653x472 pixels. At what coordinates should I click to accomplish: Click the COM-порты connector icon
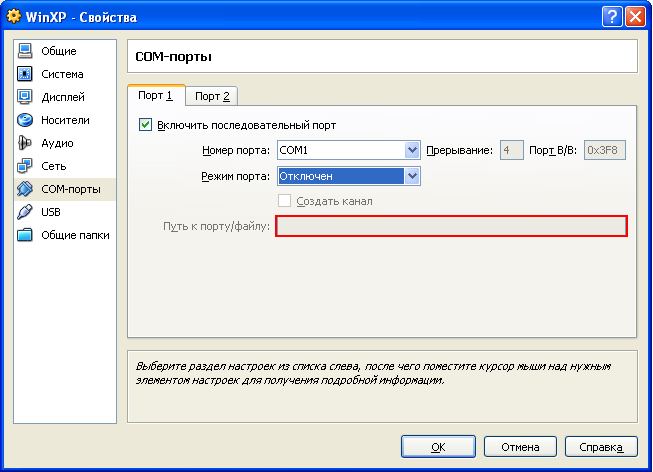(x=25, y=189)
